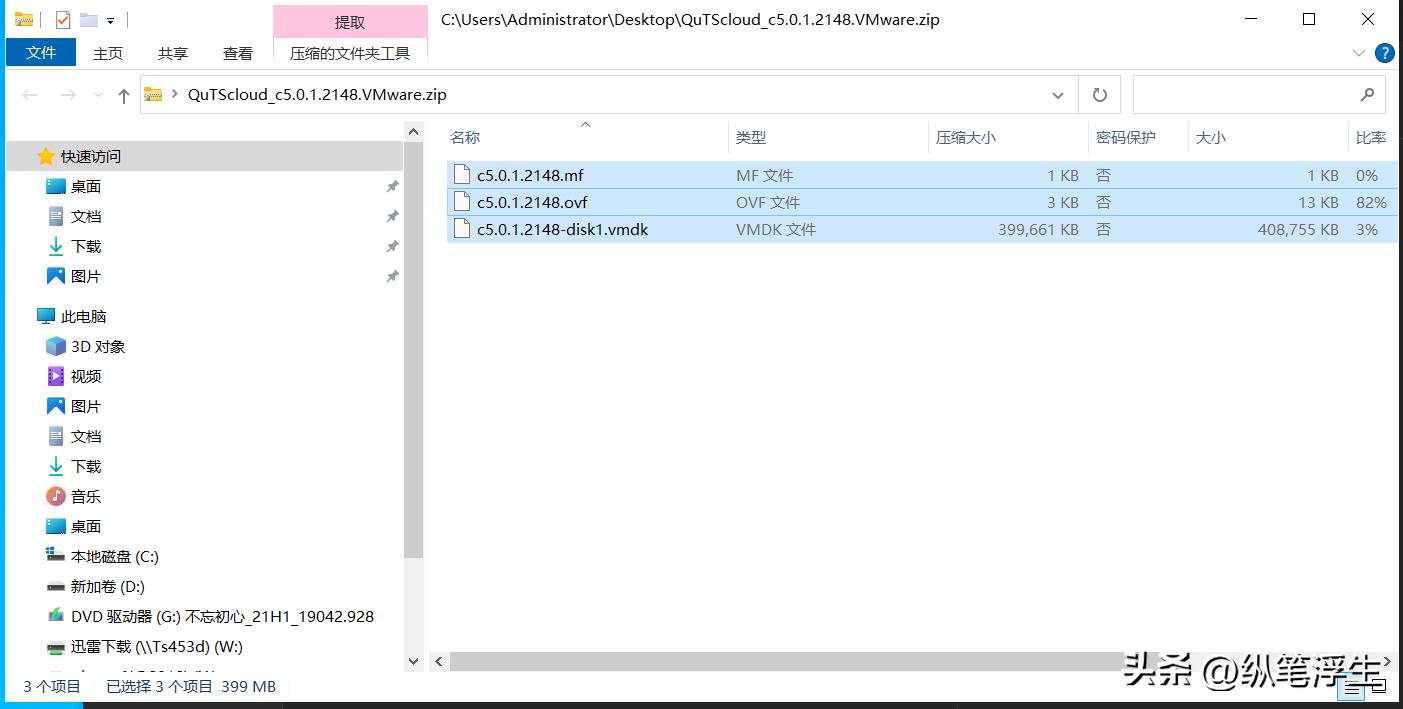The height and width of the screenshot is (709, 1403).
Task: Open the 压缩的文件夹工具 tab
Action: (x=350, y=53)
